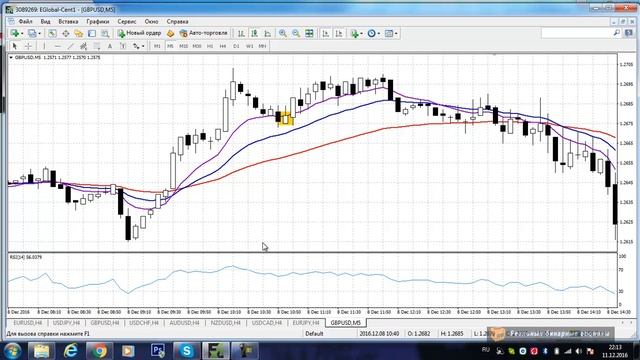Screen dimensions: 640x360
Task: Show the Market Watch window
Action: 52,33
